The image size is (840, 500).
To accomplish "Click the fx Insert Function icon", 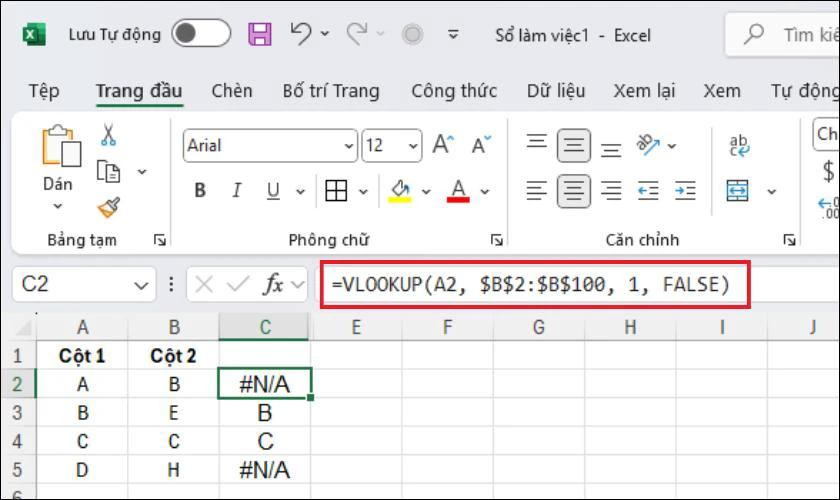I will coord(273,284).
